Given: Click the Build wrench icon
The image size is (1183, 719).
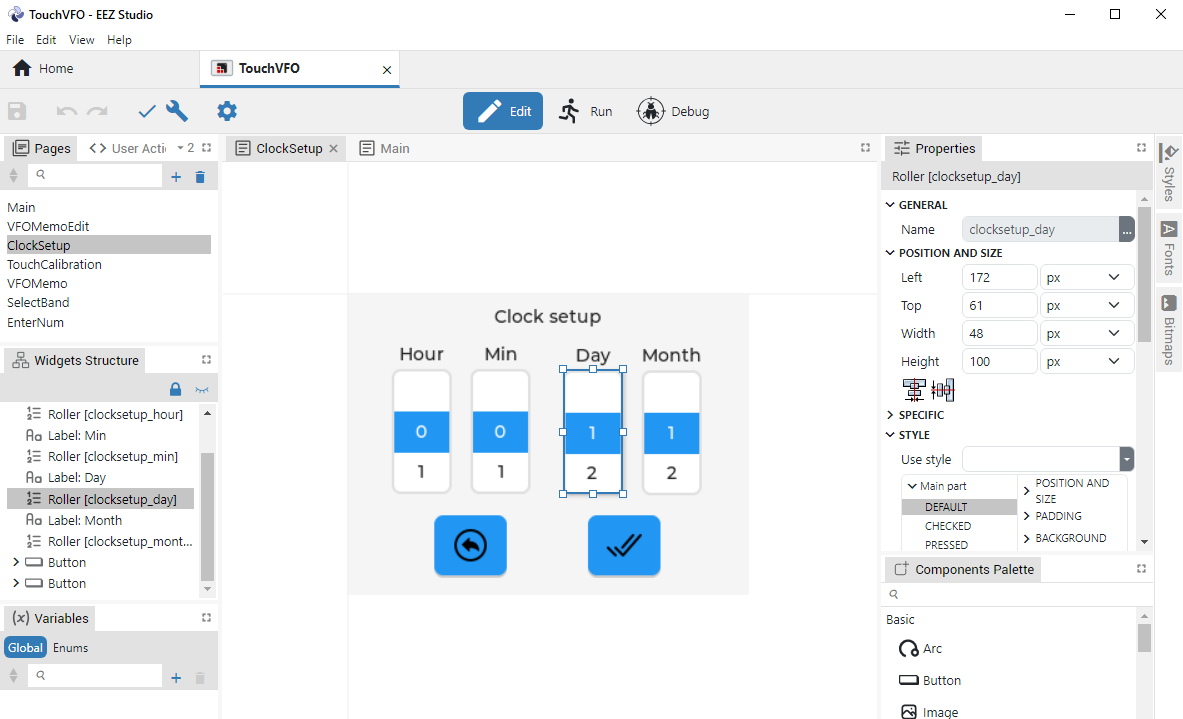Looking at the screenshot, I should pyautogui.click(x=177, y=111).
